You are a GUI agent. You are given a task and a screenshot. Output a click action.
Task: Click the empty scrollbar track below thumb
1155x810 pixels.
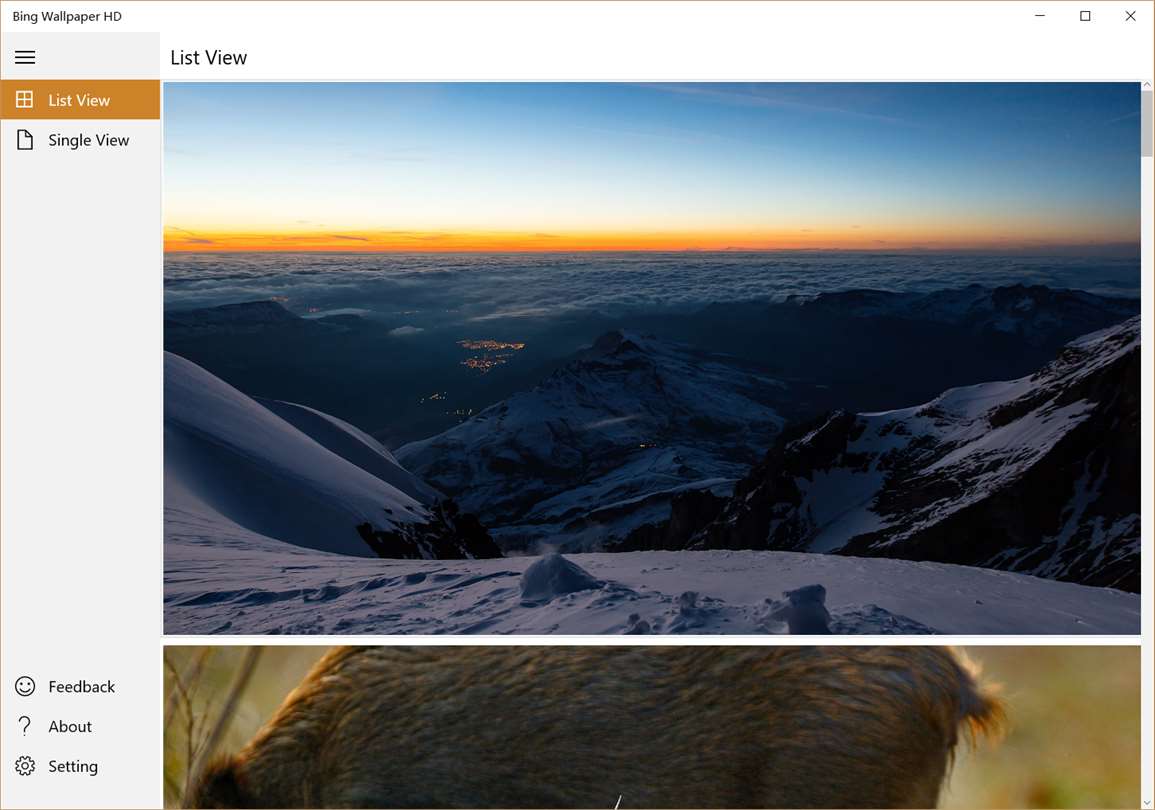point(1147,477)
